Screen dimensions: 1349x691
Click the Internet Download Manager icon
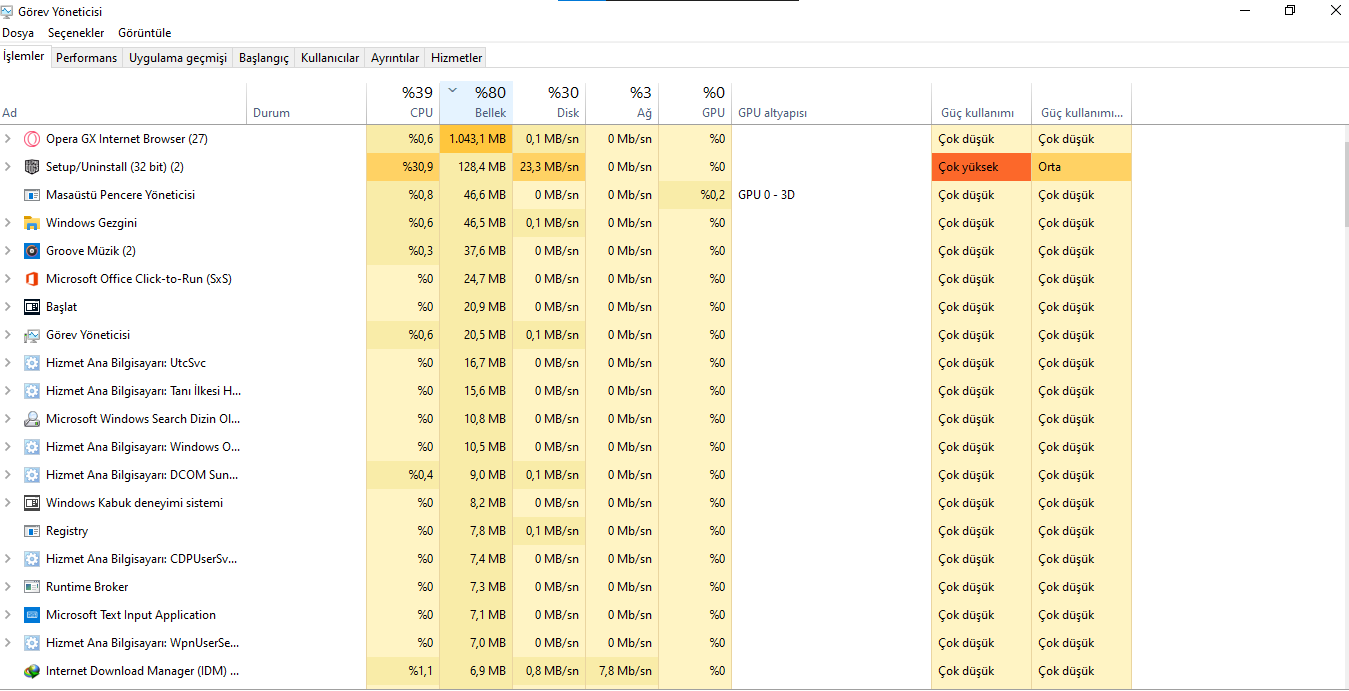tap(32, 671)
